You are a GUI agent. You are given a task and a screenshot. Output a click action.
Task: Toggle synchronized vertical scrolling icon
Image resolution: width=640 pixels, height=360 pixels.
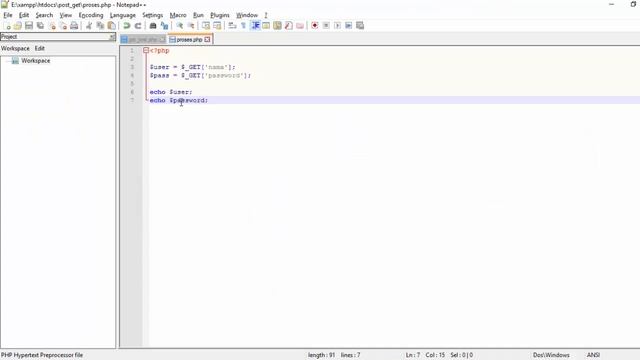point(206,26)
